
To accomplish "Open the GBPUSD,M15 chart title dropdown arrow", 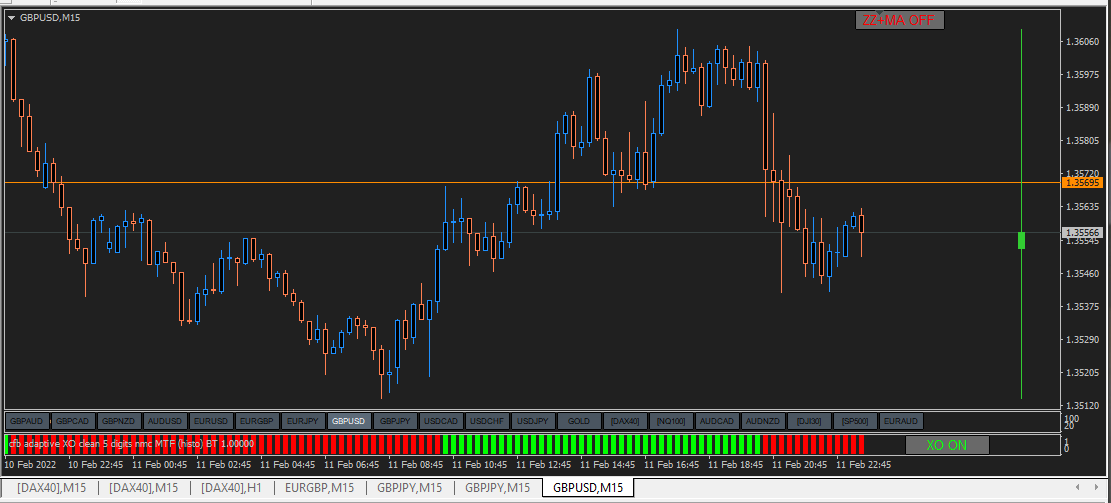I will click(x=11, y=18).
